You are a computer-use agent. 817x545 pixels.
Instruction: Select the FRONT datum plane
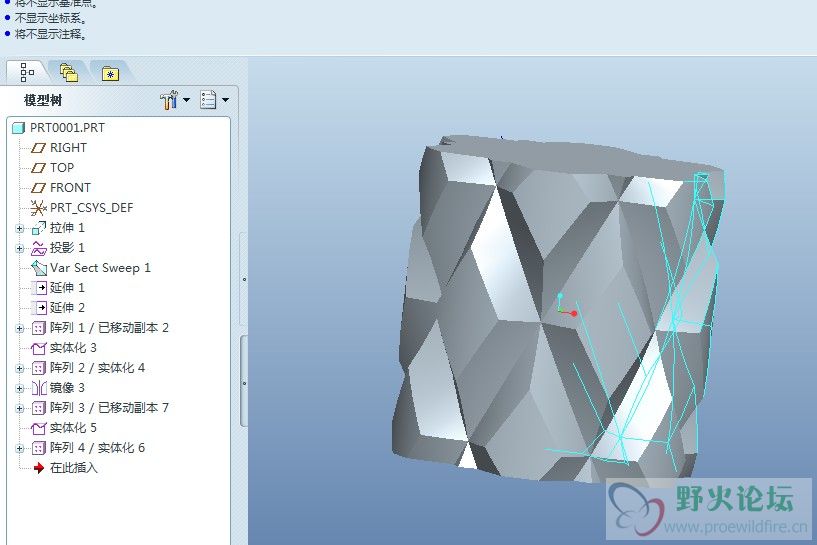pos(70,188)
